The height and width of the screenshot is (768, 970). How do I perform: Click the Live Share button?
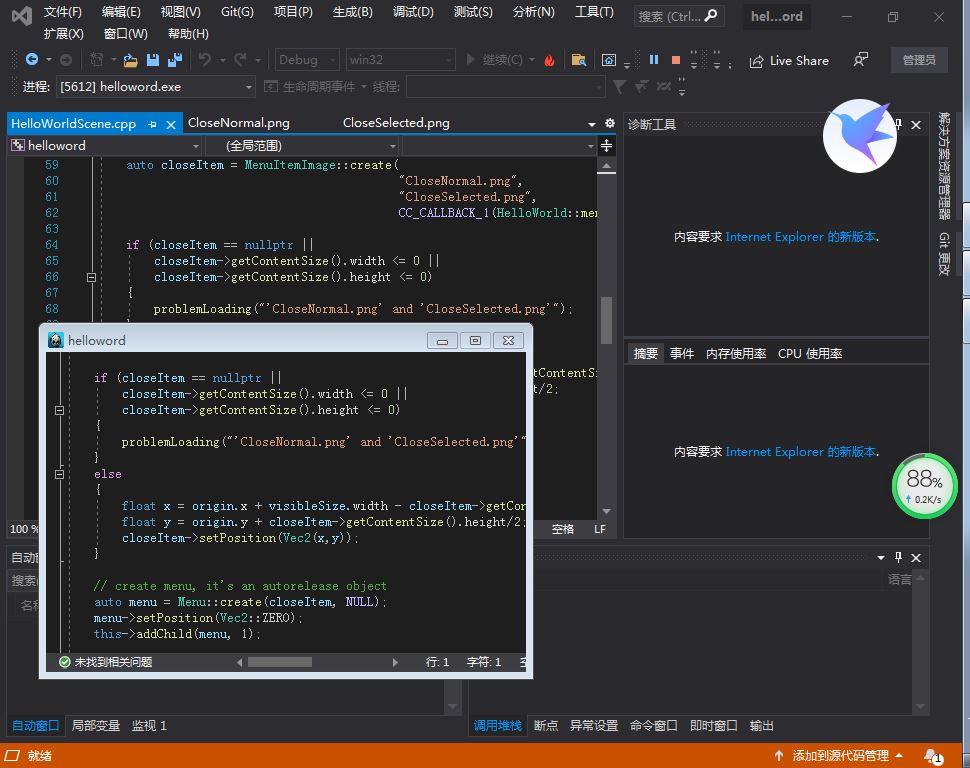pos(789,60)
